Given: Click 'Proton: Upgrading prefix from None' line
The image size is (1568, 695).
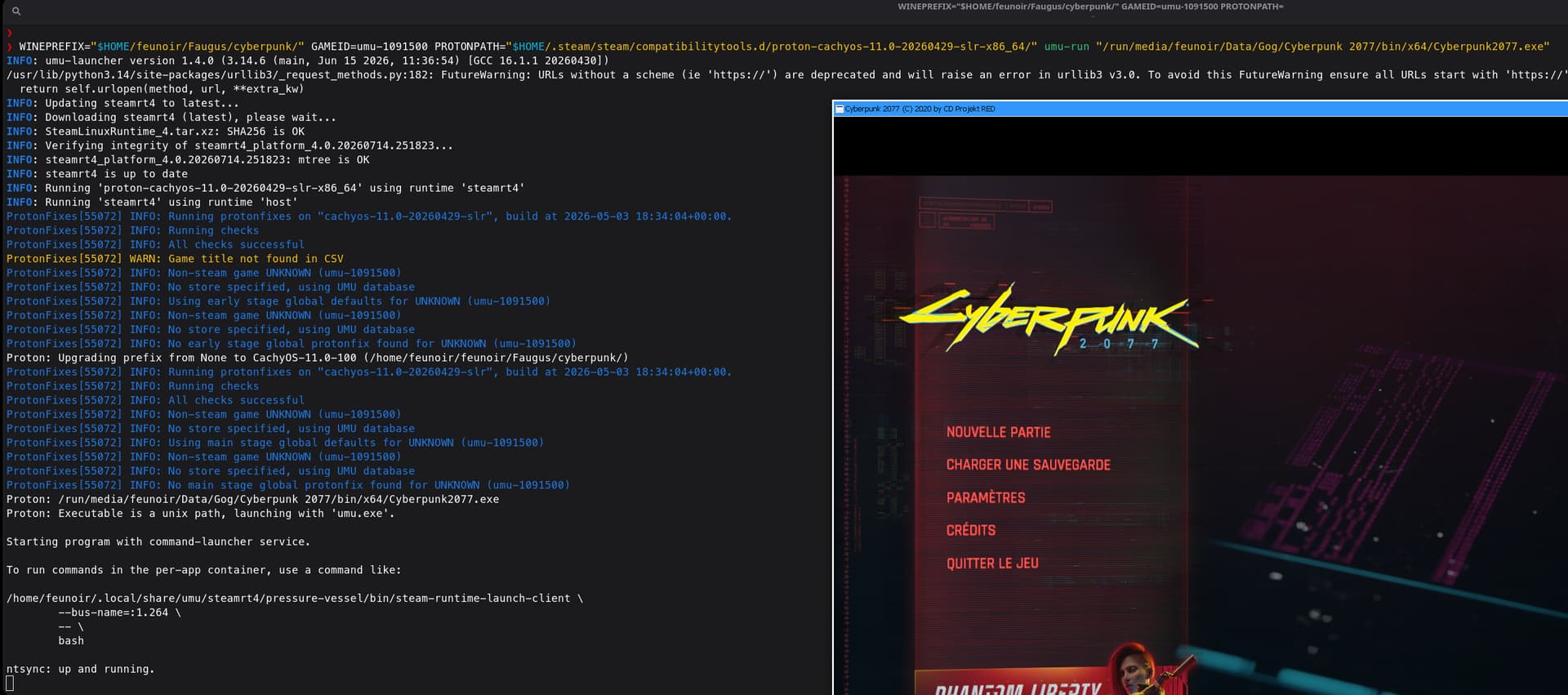Looking at the screenshot, I should (x=318, y=358).
